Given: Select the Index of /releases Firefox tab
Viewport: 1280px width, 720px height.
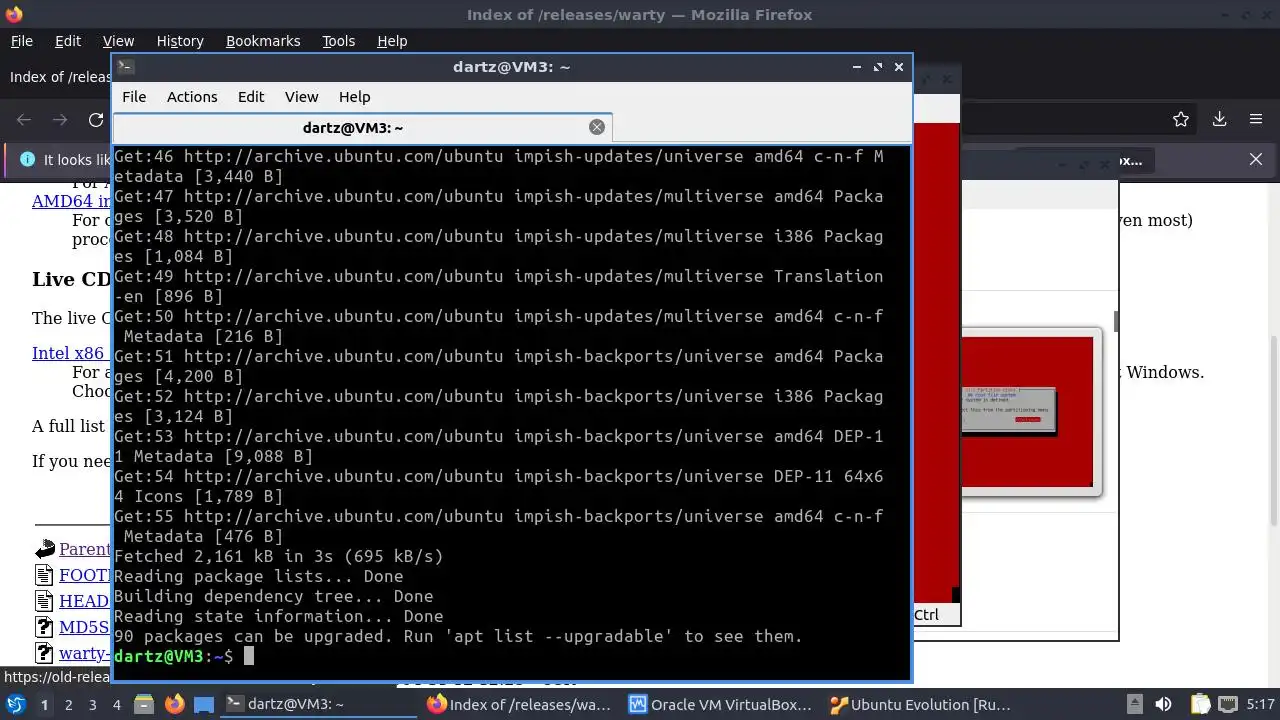Looking at the screenshot, I should click(x=58, y=77).
